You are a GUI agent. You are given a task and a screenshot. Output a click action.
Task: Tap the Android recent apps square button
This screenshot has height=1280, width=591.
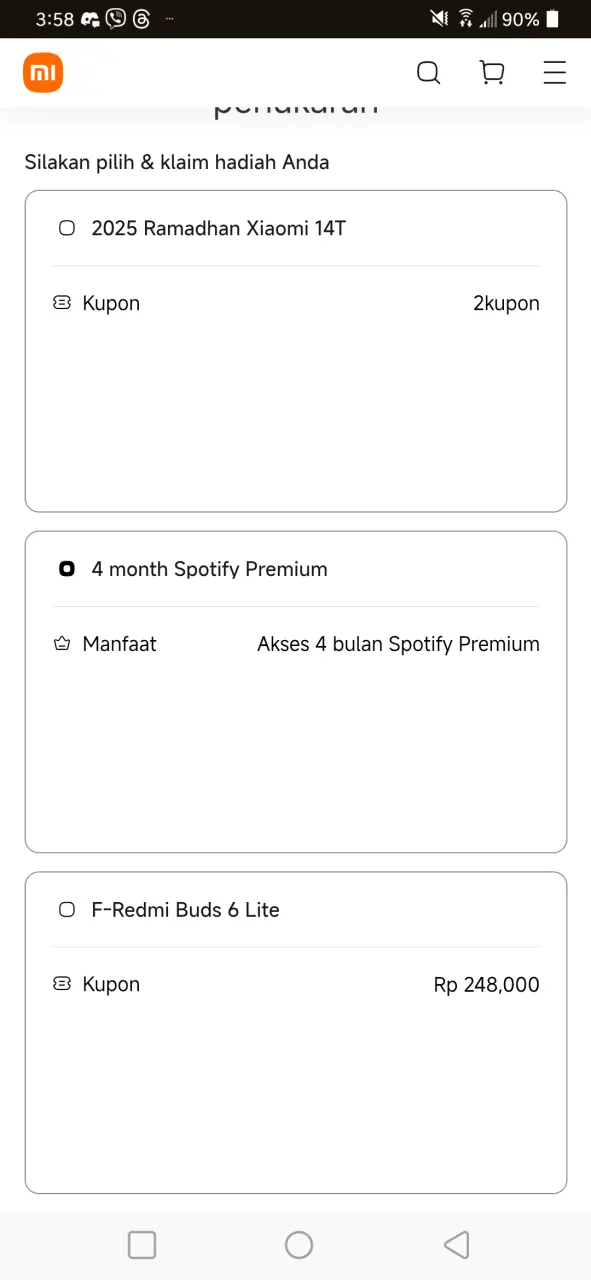click(142, 1245)
